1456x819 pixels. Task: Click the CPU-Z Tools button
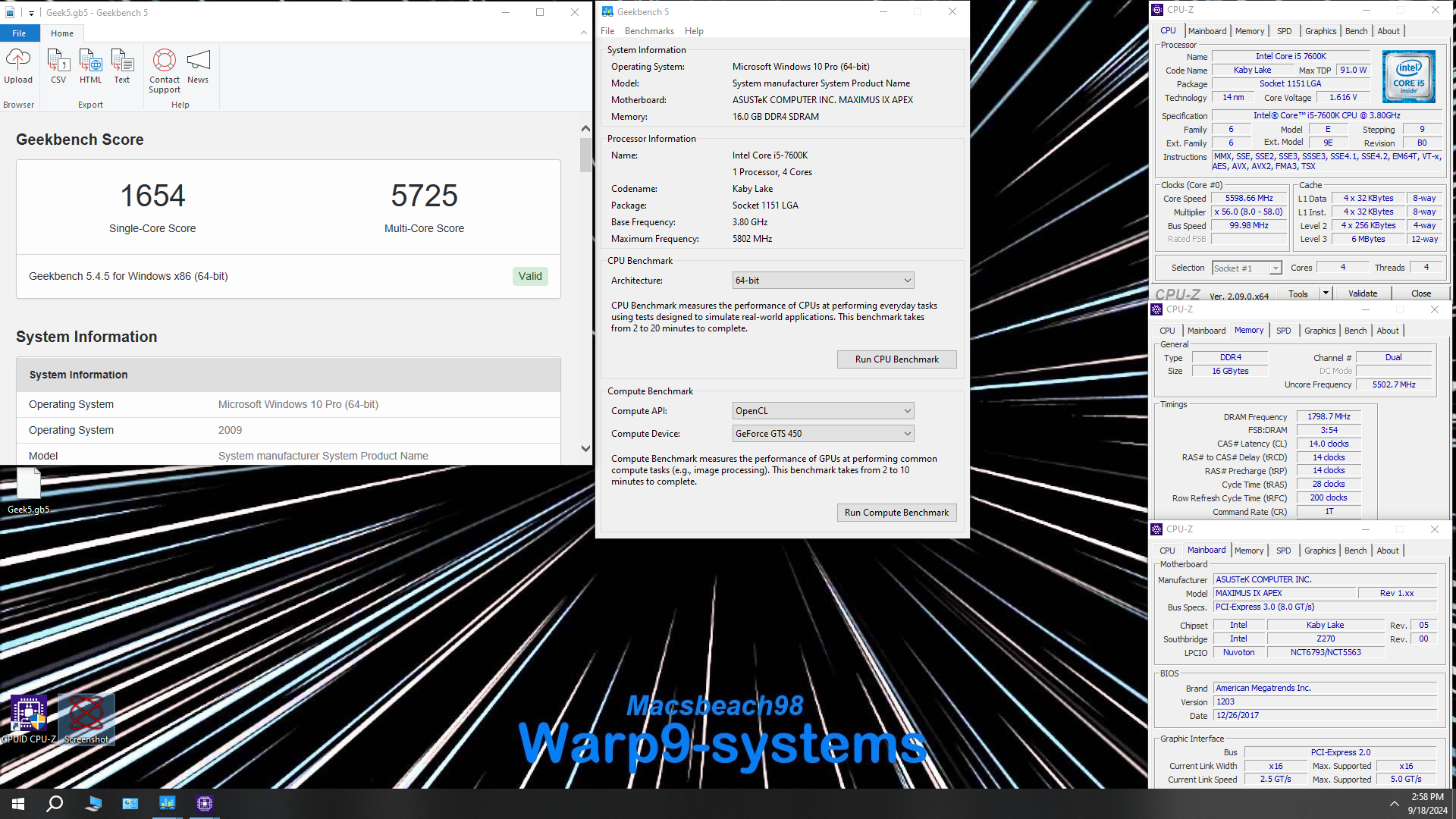point(1298,293)
